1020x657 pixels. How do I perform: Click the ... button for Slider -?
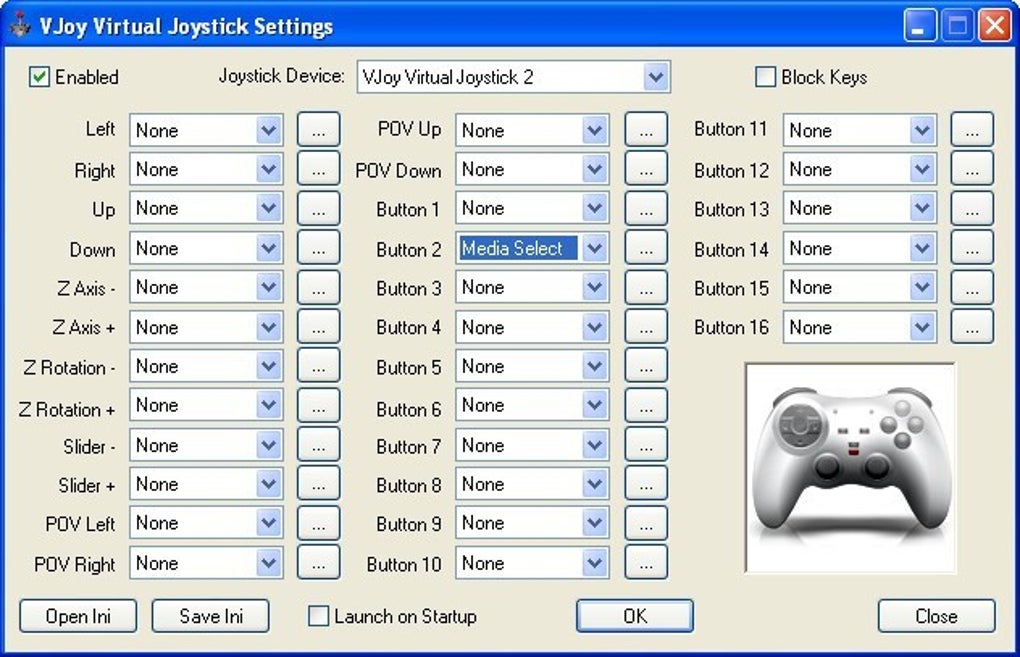pos(319,444)
